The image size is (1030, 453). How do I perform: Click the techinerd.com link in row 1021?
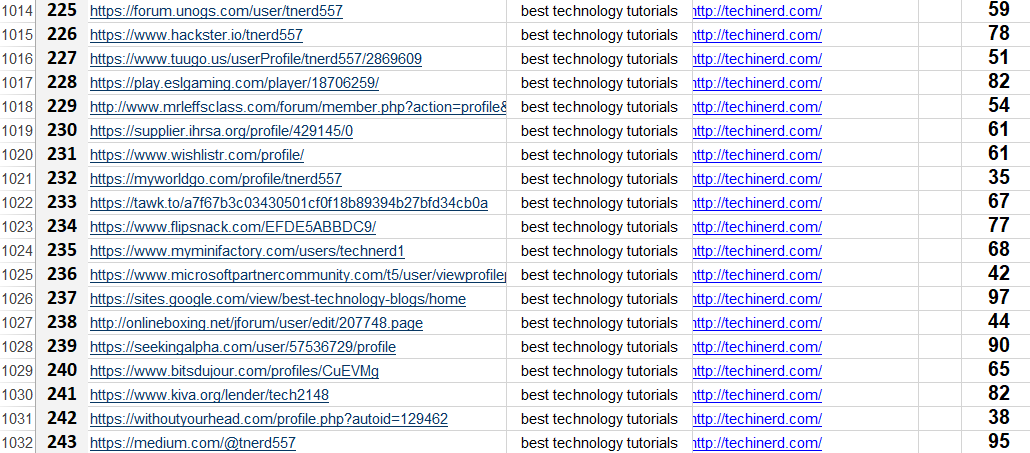757,179
